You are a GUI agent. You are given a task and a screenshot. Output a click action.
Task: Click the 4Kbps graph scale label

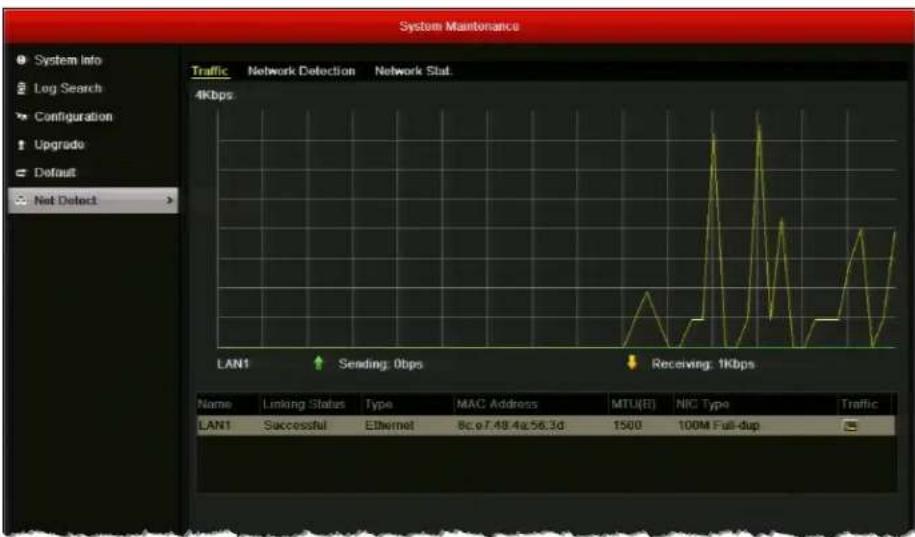click(214, 95)
